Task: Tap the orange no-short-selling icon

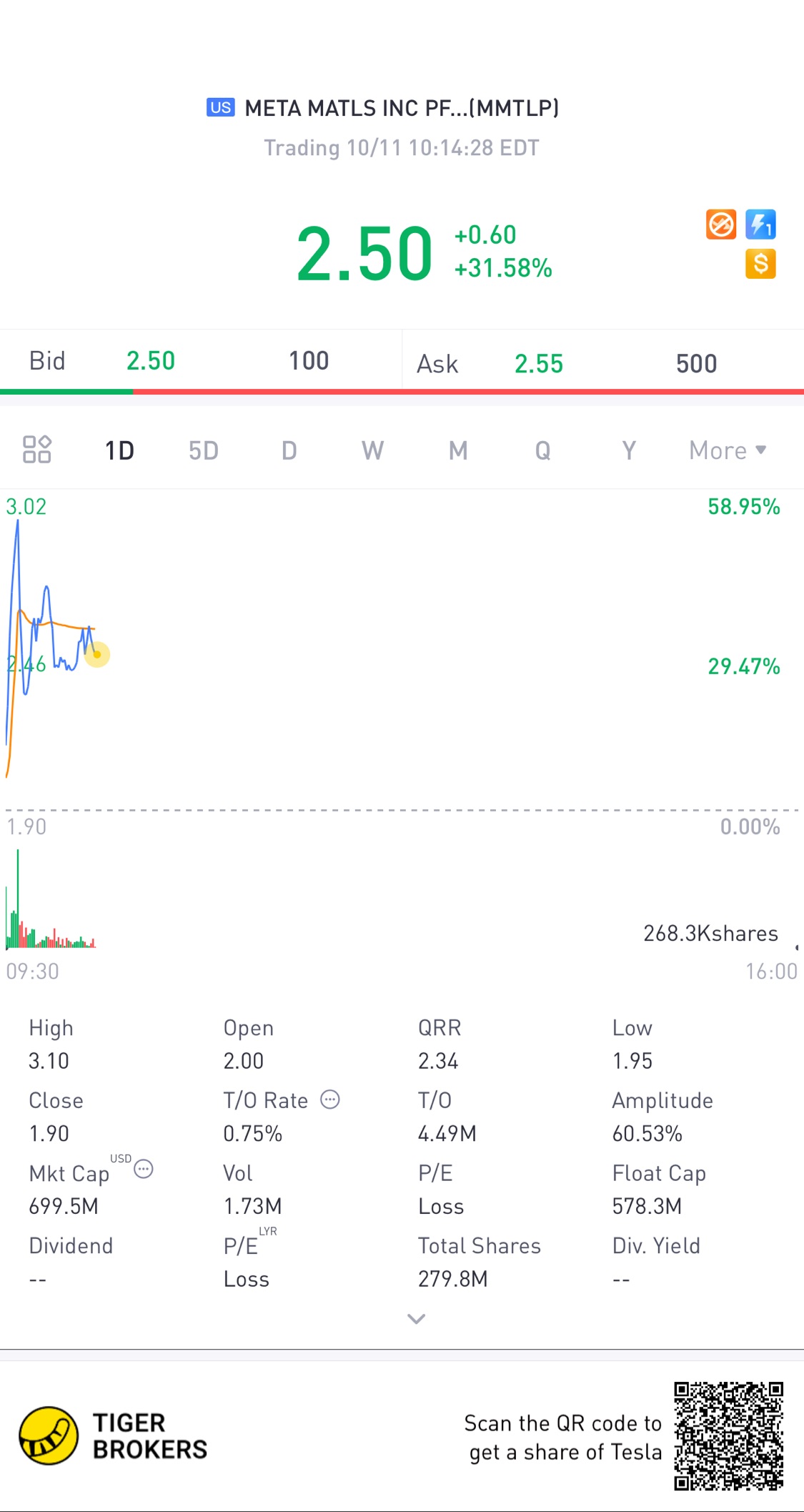Action: click(720, 224)
